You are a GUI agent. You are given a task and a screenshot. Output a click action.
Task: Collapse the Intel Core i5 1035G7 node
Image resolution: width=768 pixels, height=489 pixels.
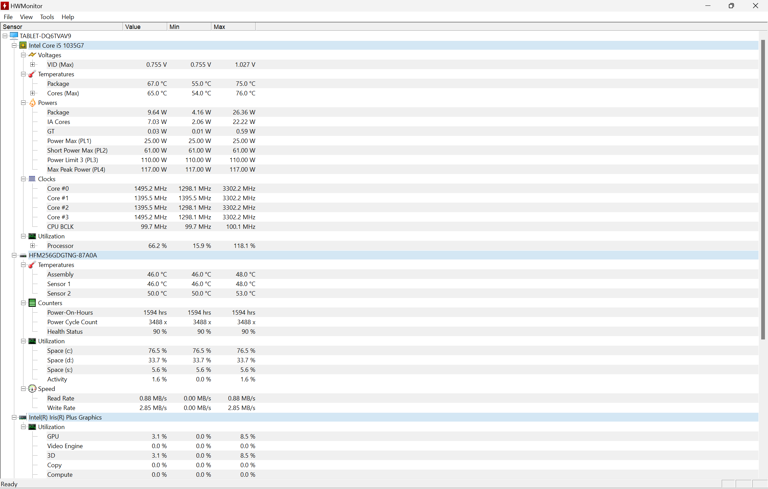pyautogui.click(x=14, y=45)
